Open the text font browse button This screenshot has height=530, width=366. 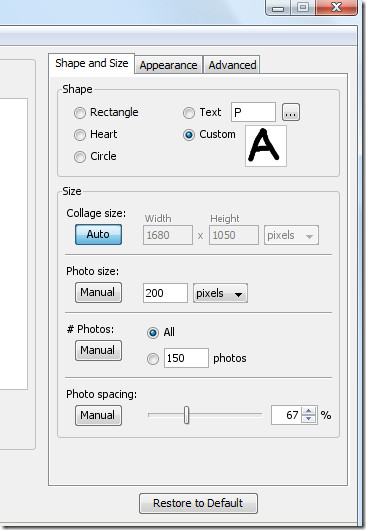[291, 113]
